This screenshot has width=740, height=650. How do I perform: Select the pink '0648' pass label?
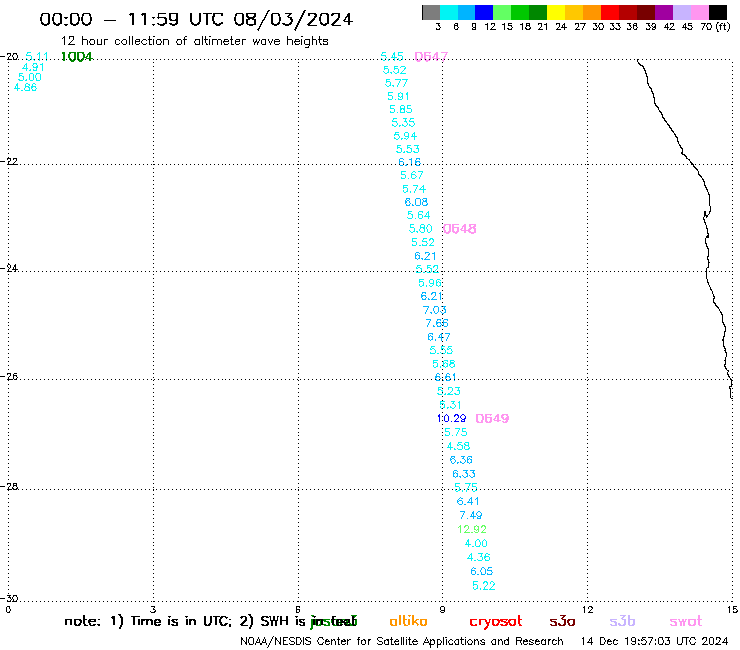click(x=460, y=229)
